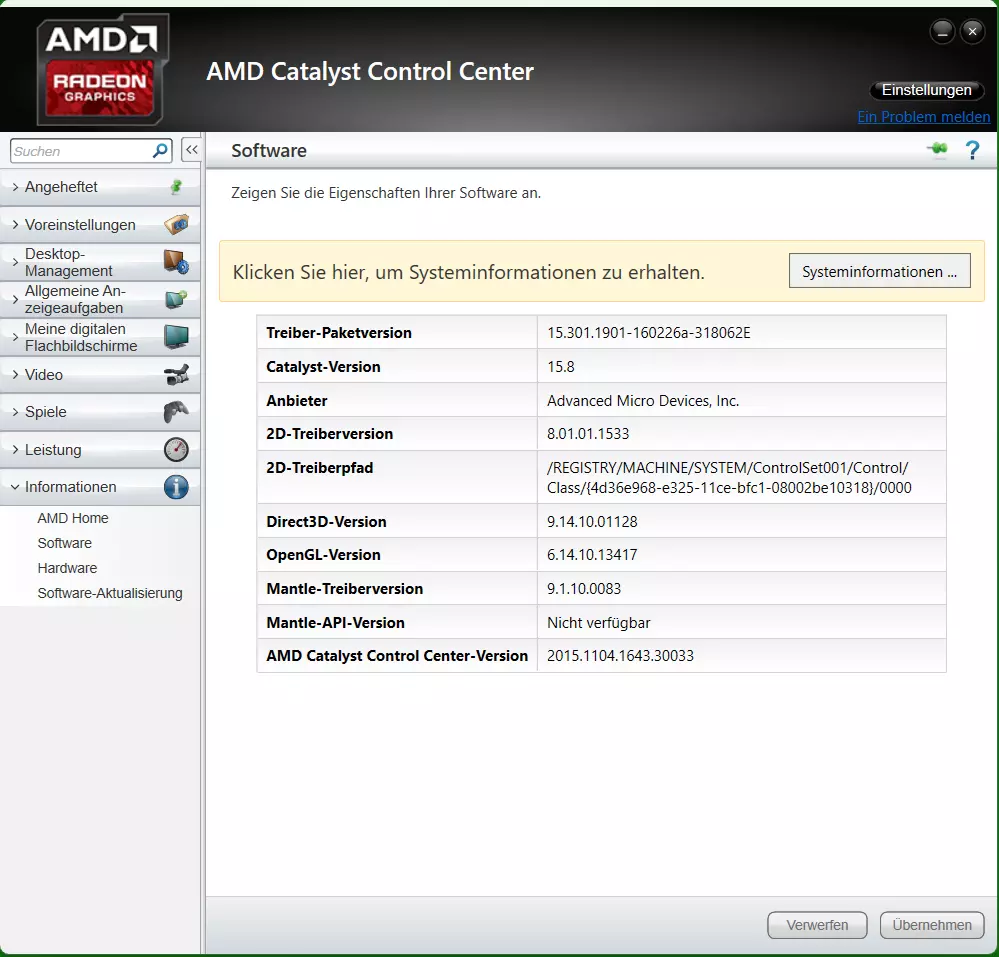This screenshot has height=957, width=999.
Task: Click the Anbieter label
Action: (x=296, y=401)
